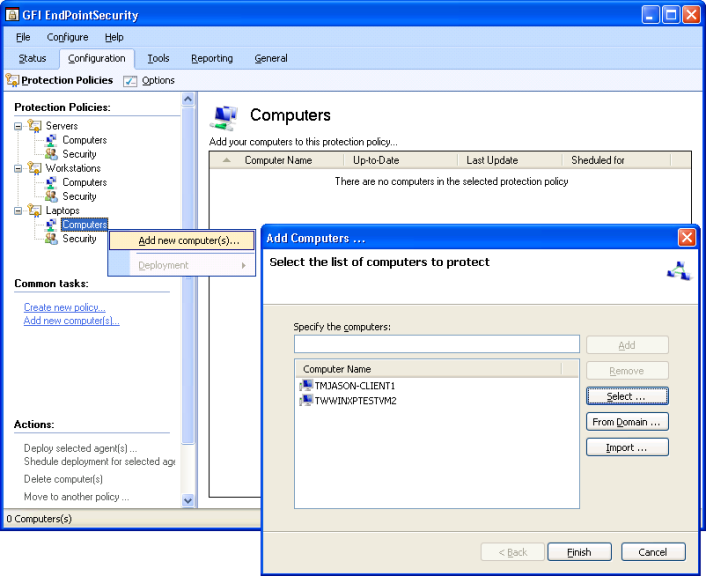Screen dimensions: 706x576
Task: Click the Laptops policy icon in tree
Action: pos(34,210)
